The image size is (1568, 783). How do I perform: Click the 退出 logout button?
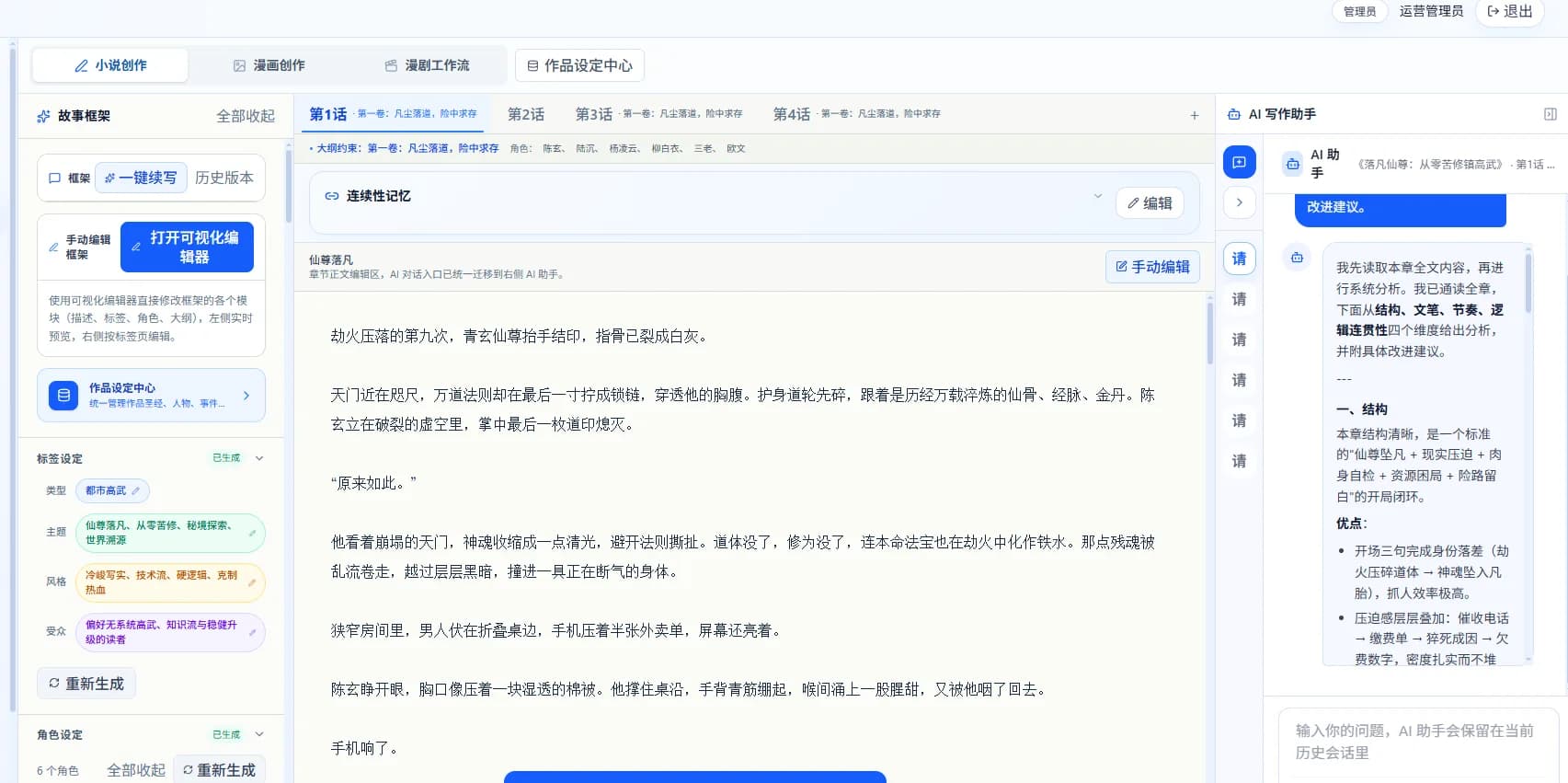1509,12
